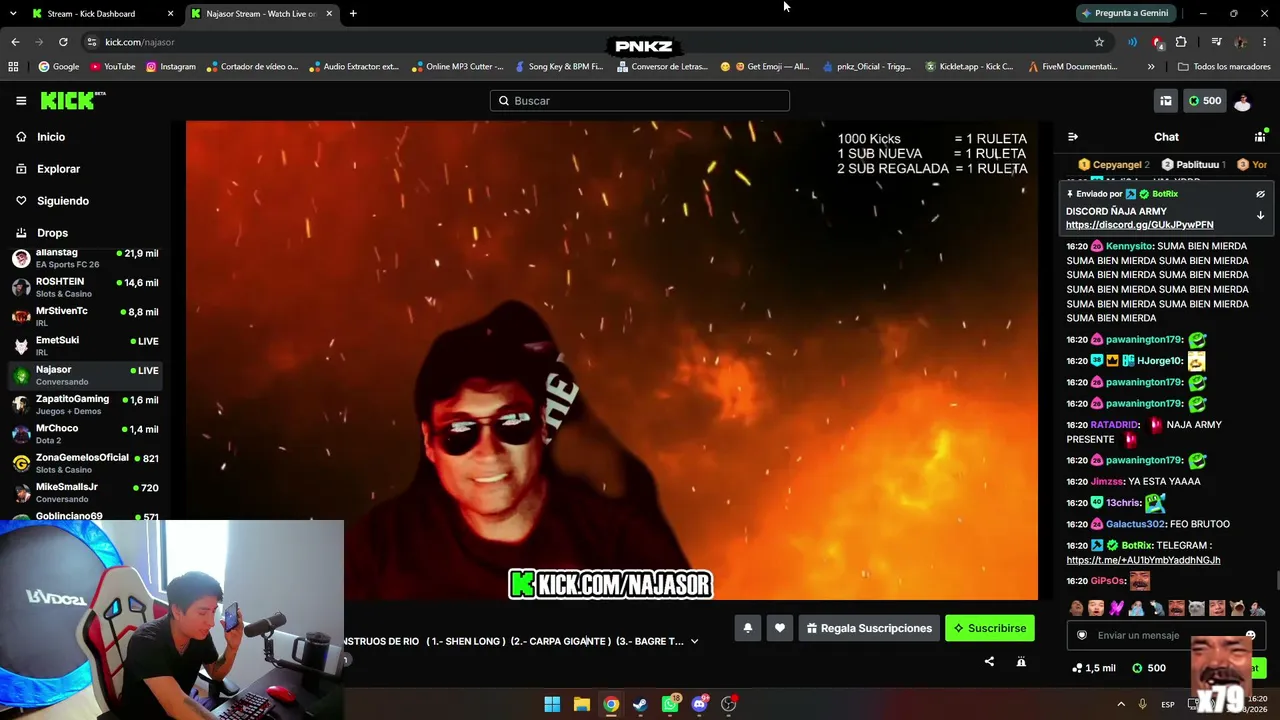The height and width of the screenshot is (720, 1280).
Task: Open chat users and settings icon
Action: click(x=1260, y=137)
